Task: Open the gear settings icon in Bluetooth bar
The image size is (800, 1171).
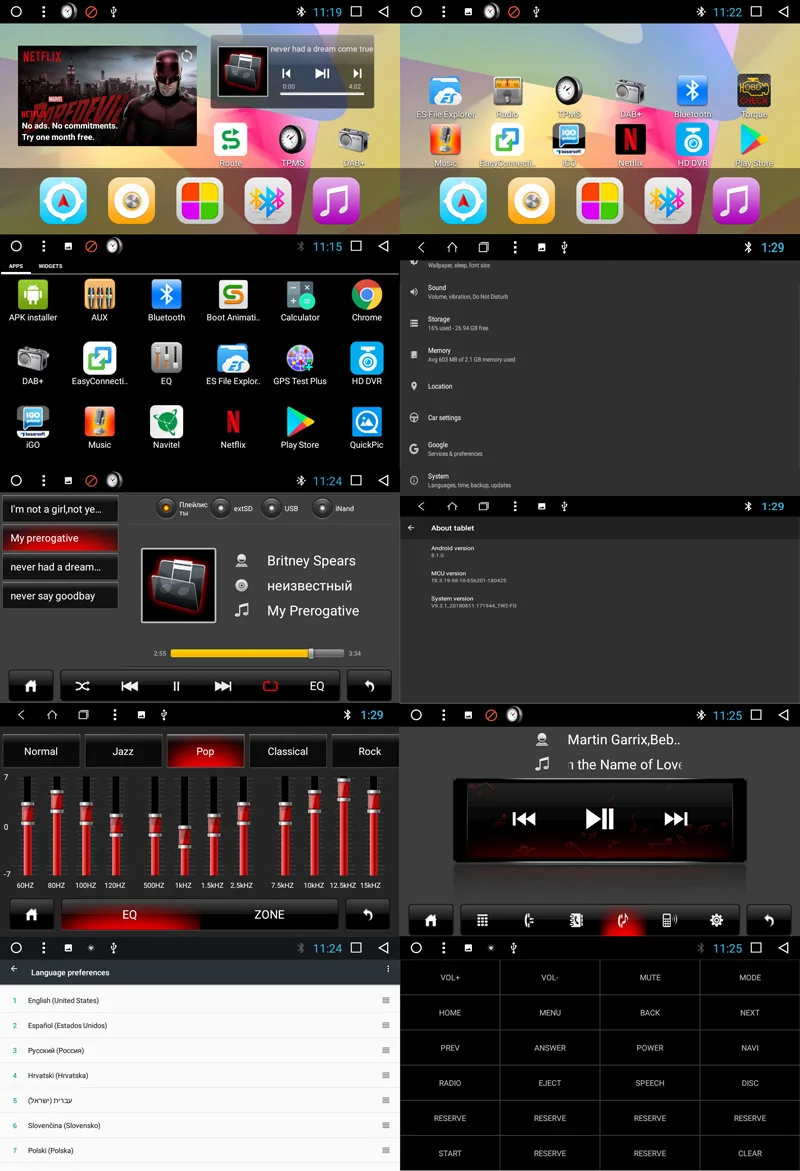Action: point(716,920)
